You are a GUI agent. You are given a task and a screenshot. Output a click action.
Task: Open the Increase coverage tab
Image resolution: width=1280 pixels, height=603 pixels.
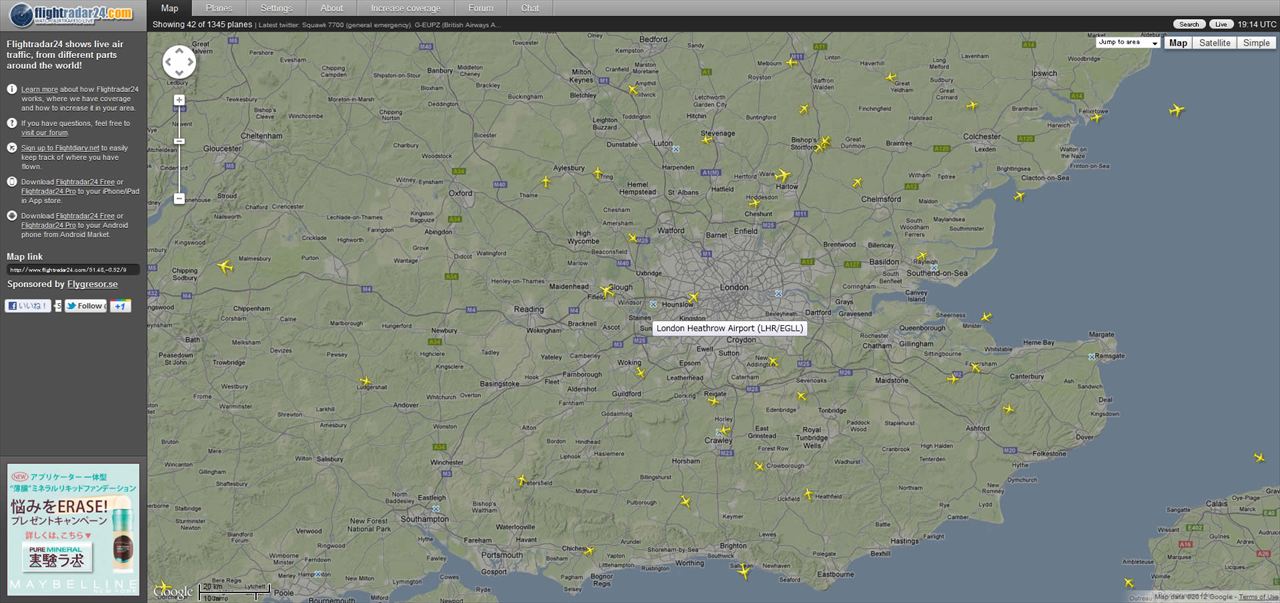[x=406, y=8]
